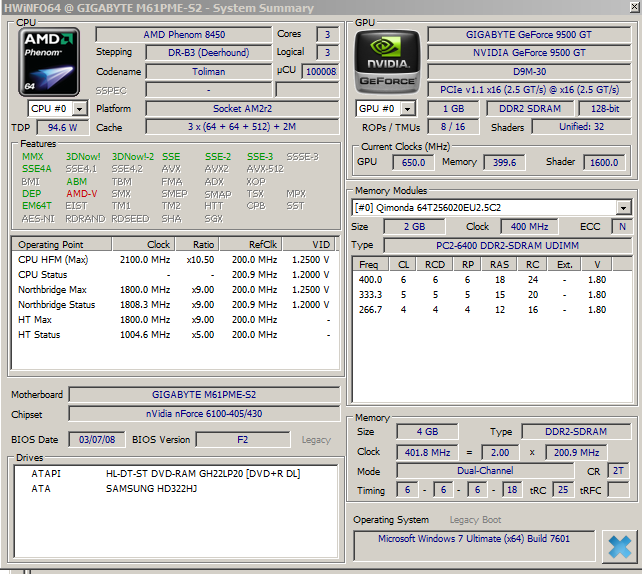Click the ECC value N
The width and height of the screenshot is (642, 574).
[622, 226]
